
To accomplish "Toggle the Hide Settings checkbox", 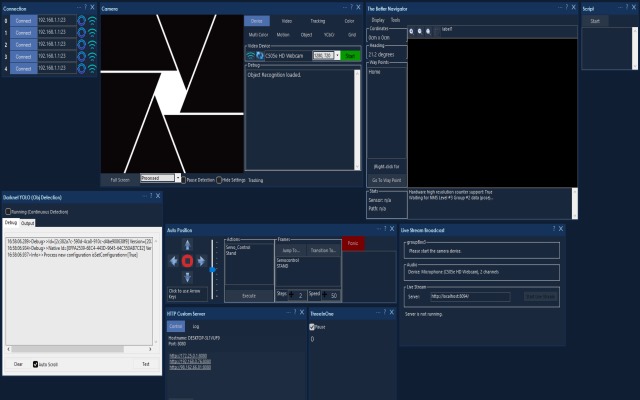I will [x=219, y=180].
